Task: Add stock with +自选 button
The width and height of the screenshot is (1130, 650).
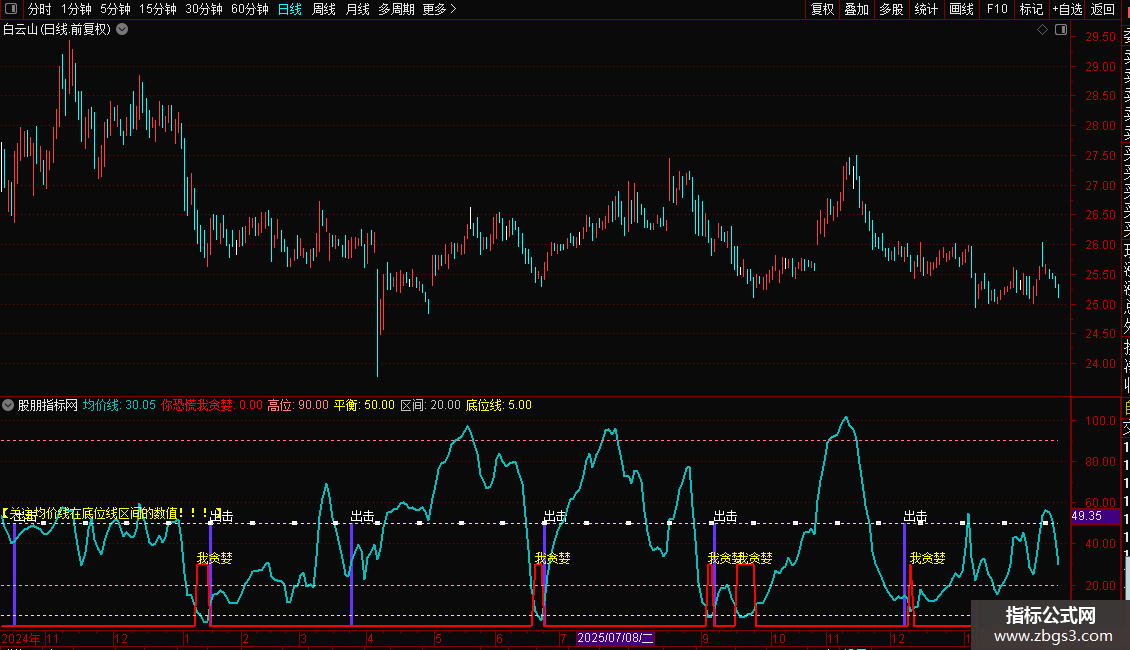Action: tap(1067, 9)
